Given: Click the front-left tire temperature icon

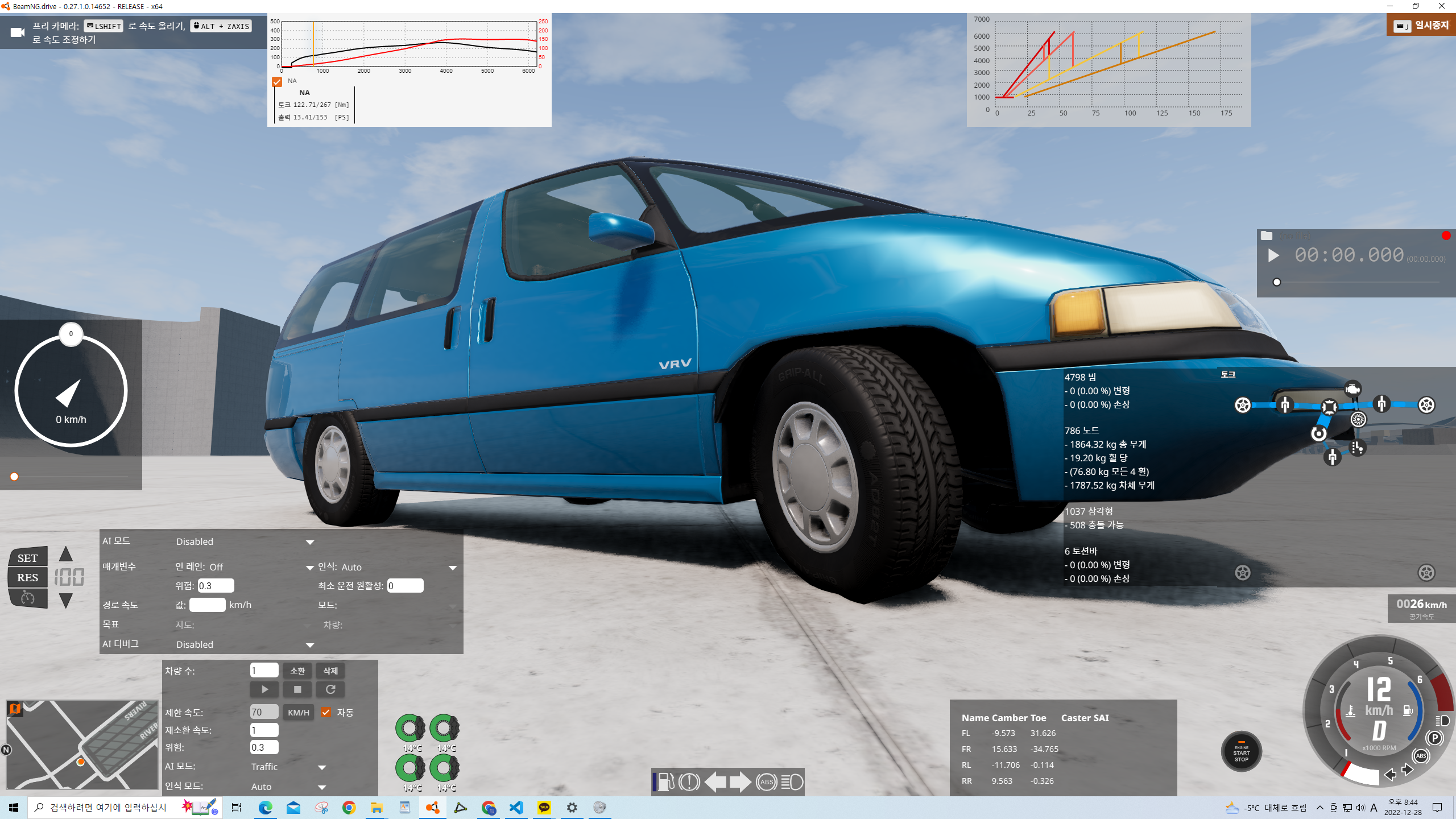Looking at the screenshot, I should (410, 728).
